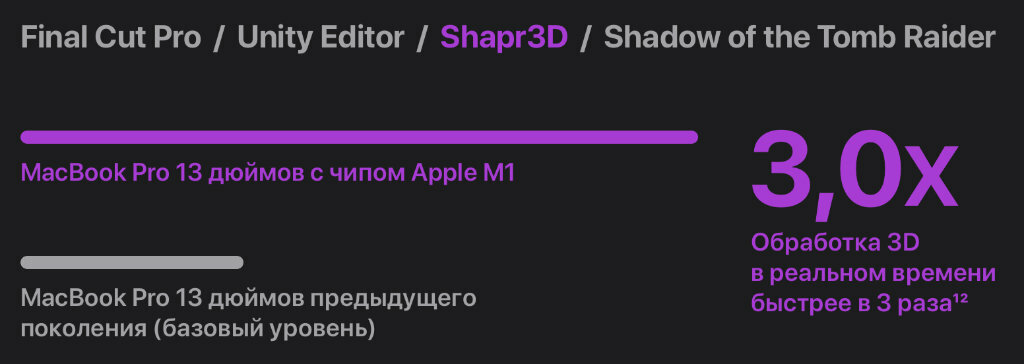Click the purple Apple M1 performance bar
1024x364 pixels.
click(x=359, y=137)
